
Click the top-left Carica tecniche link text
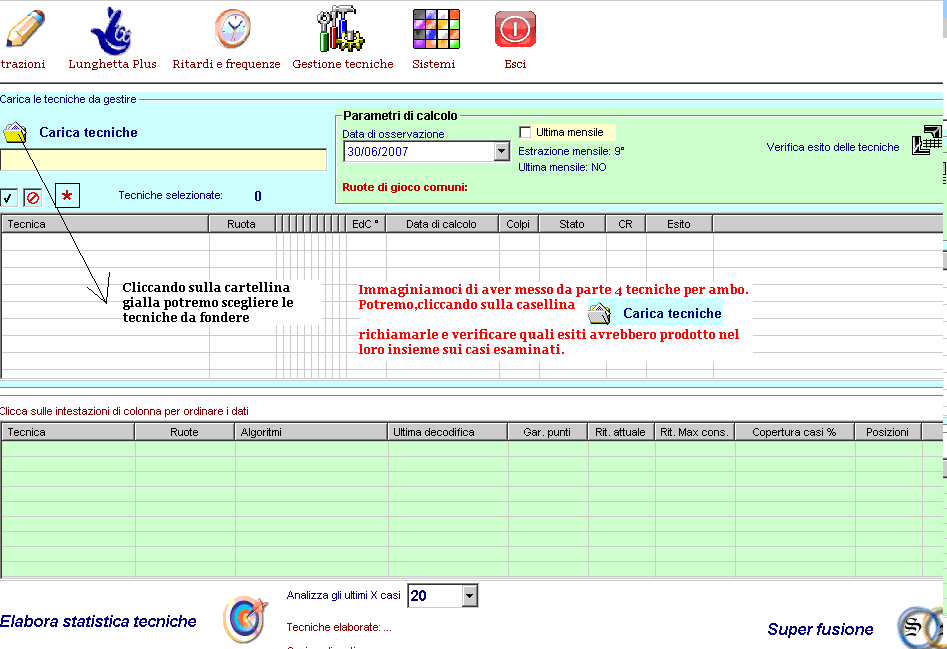pos(88,132)
